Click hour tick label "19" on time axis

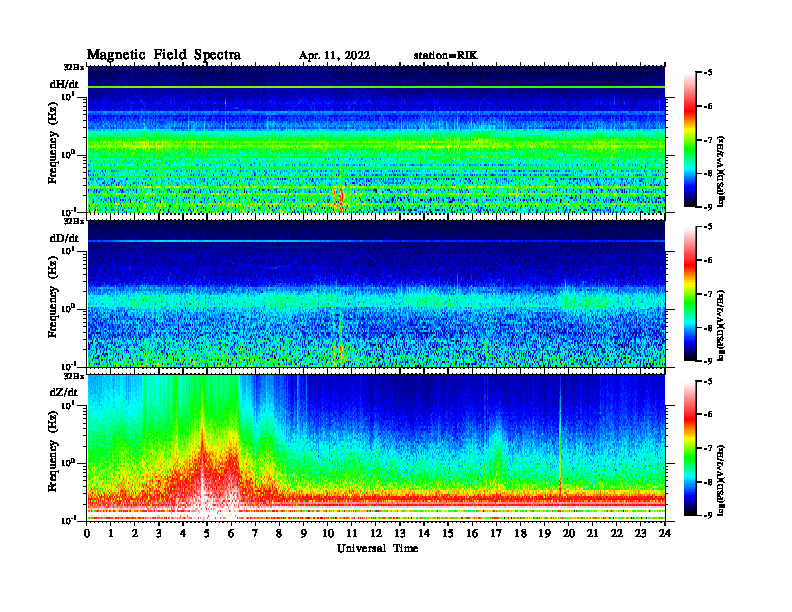(544, 533)
